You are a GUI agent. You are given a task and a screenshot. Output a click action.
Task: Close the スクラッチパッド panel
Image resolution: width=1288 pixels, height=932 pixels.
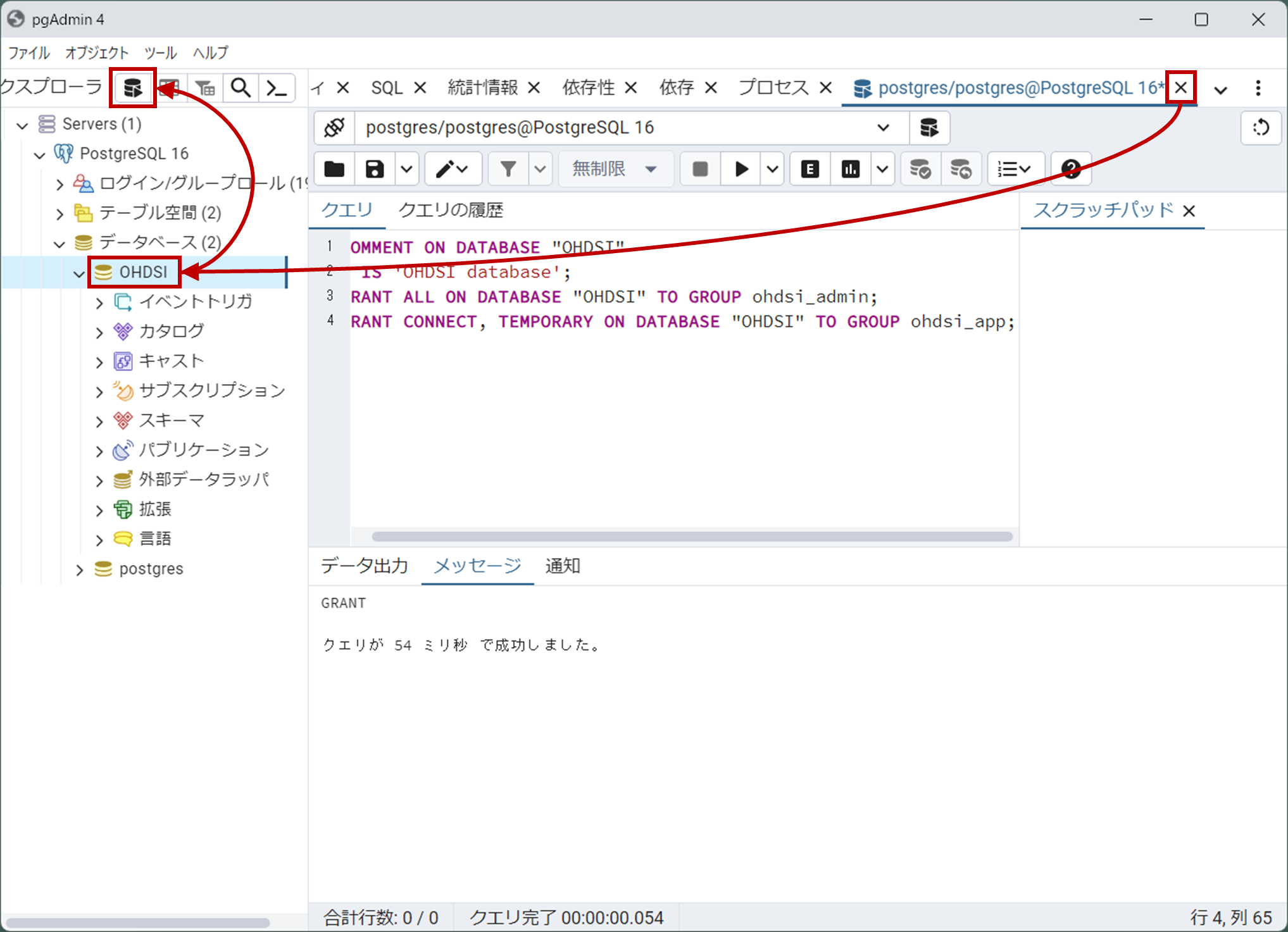(1189, 211)
